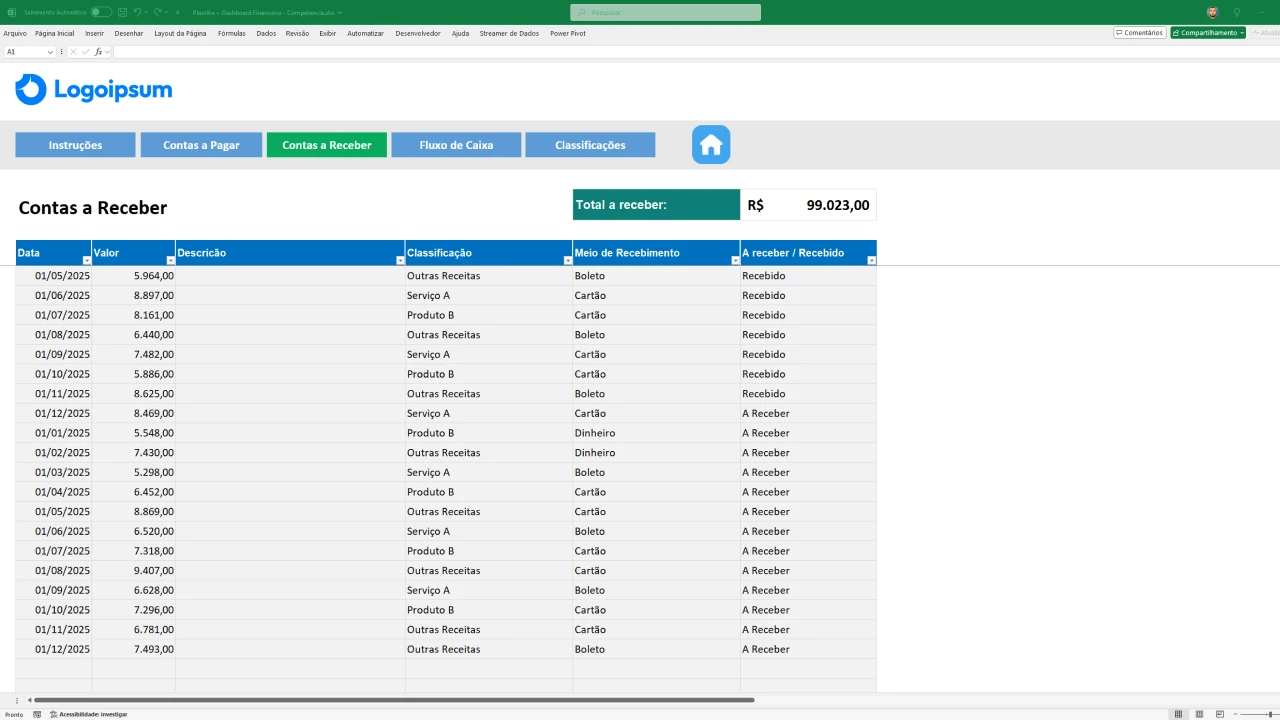
Task: Click the blue home icon button
Action: pyautogui.click(x=711, y=145)
